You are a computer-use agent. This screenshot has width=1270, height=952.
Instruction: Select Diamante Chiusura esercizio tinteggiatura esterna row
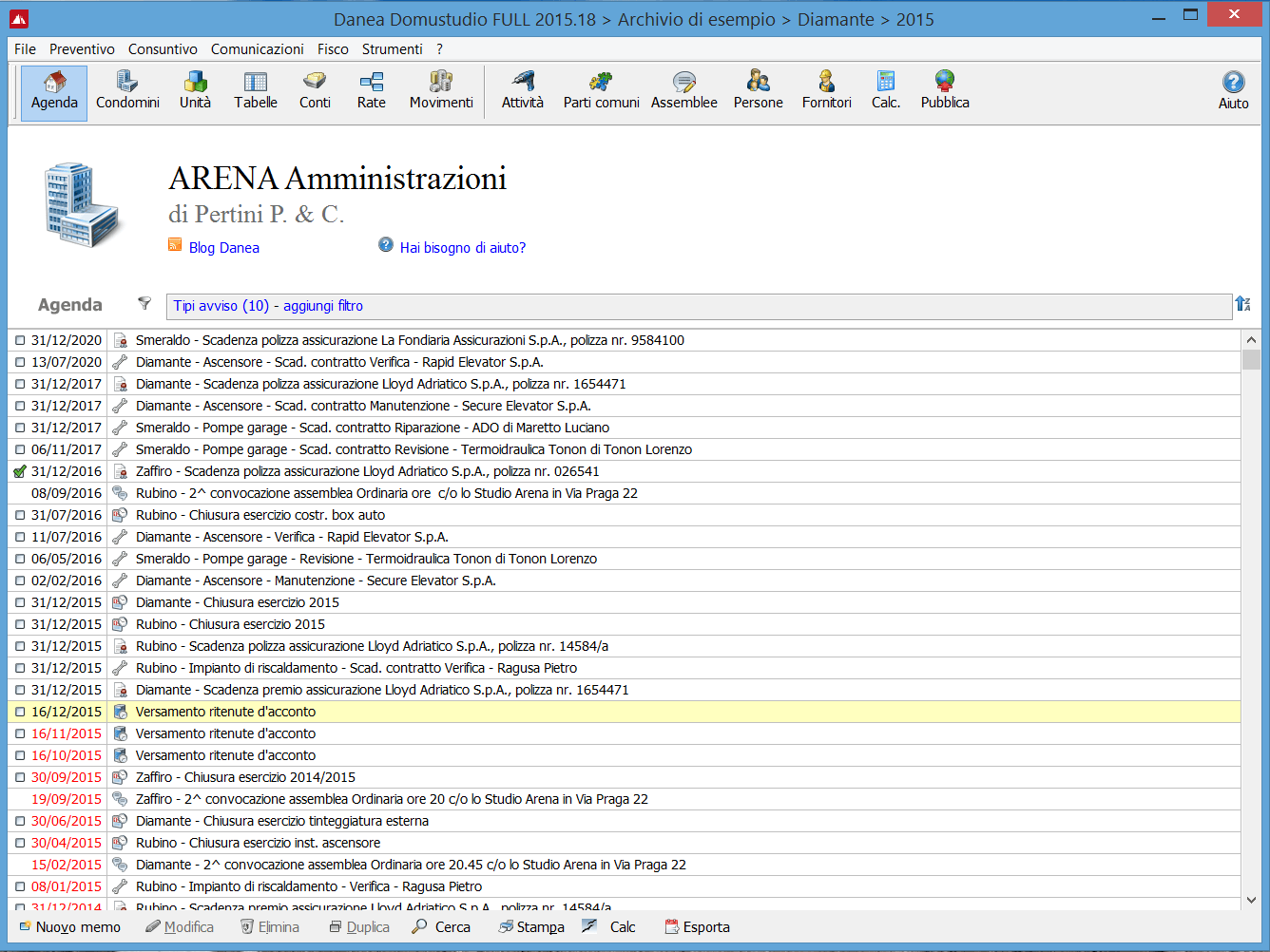click(624, 821)
